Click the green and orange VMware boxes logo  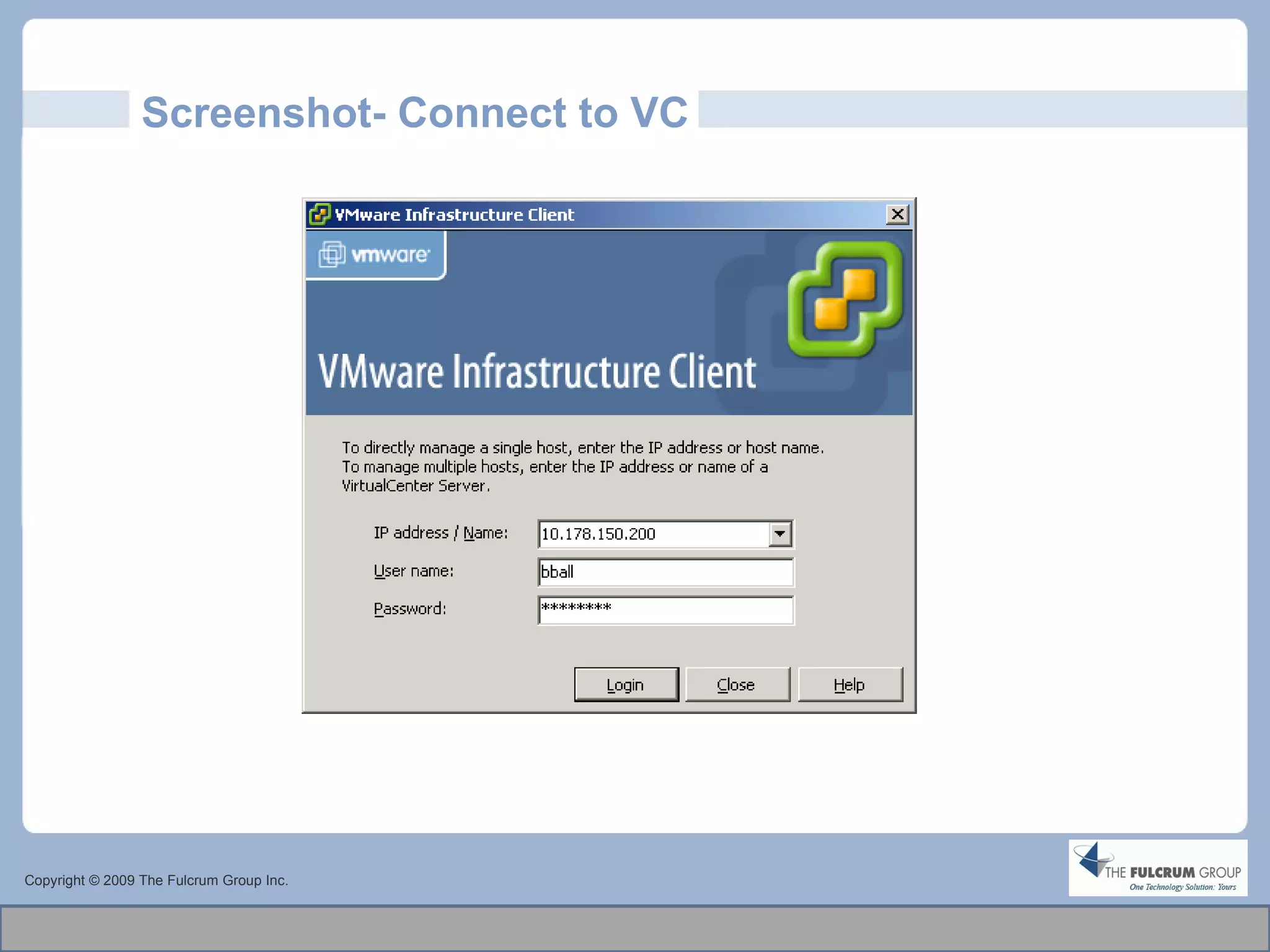coord(845,299)
